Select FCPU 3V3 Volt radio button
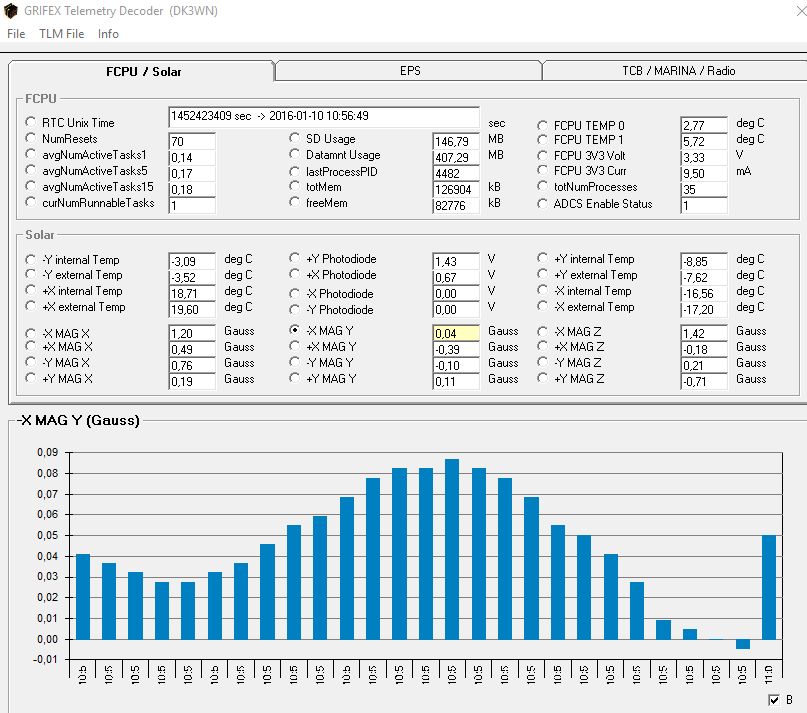This screenshot has height=713, width=807. [x=542, y=155]
